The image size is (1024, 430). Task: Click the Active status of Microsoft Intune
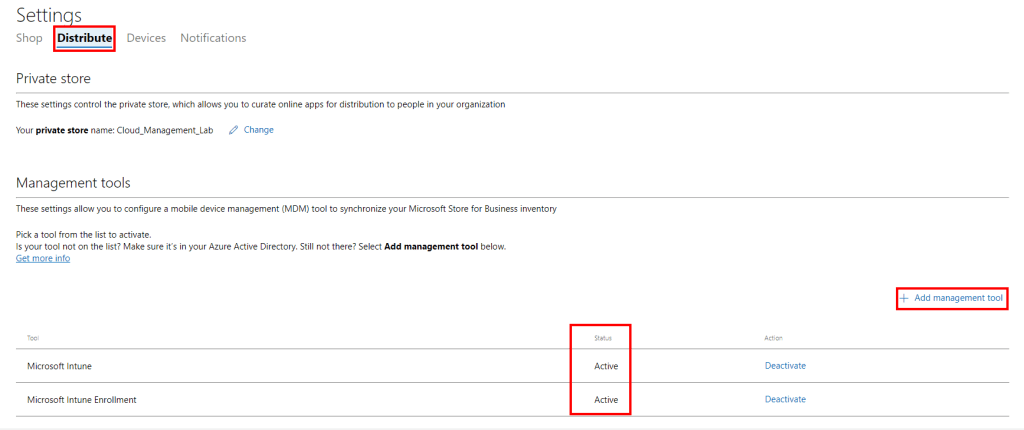[606, 366]
